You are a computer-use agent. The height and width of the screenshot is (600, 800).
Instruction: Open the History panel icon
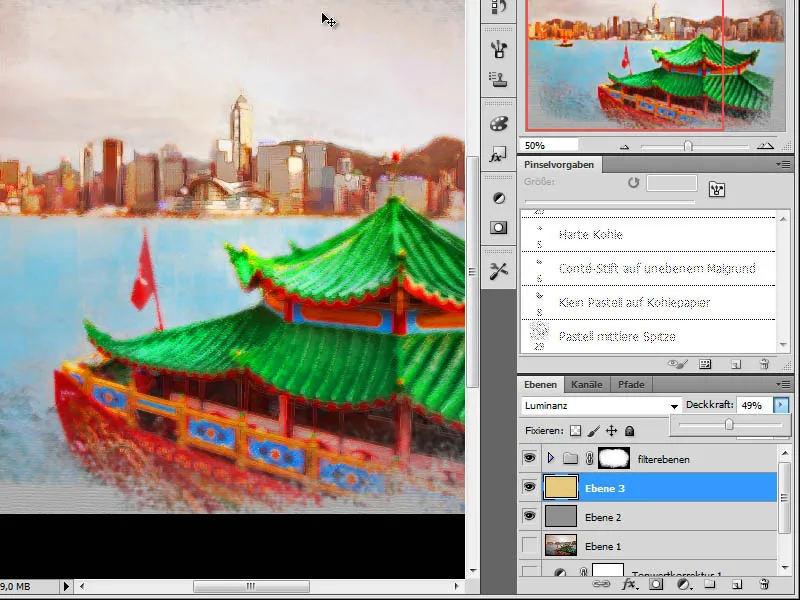498,7
